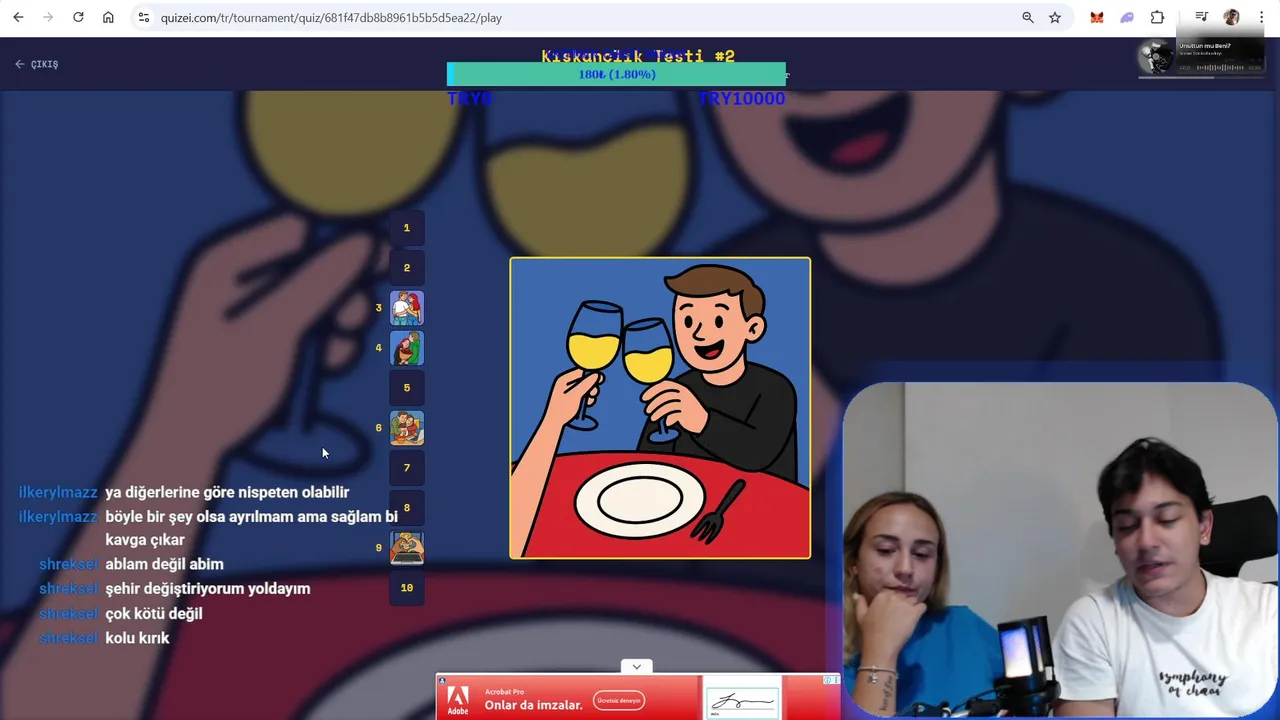Screen dimensions: 1280x720
Task: Select rank slot 2
Action: [407, 268]
